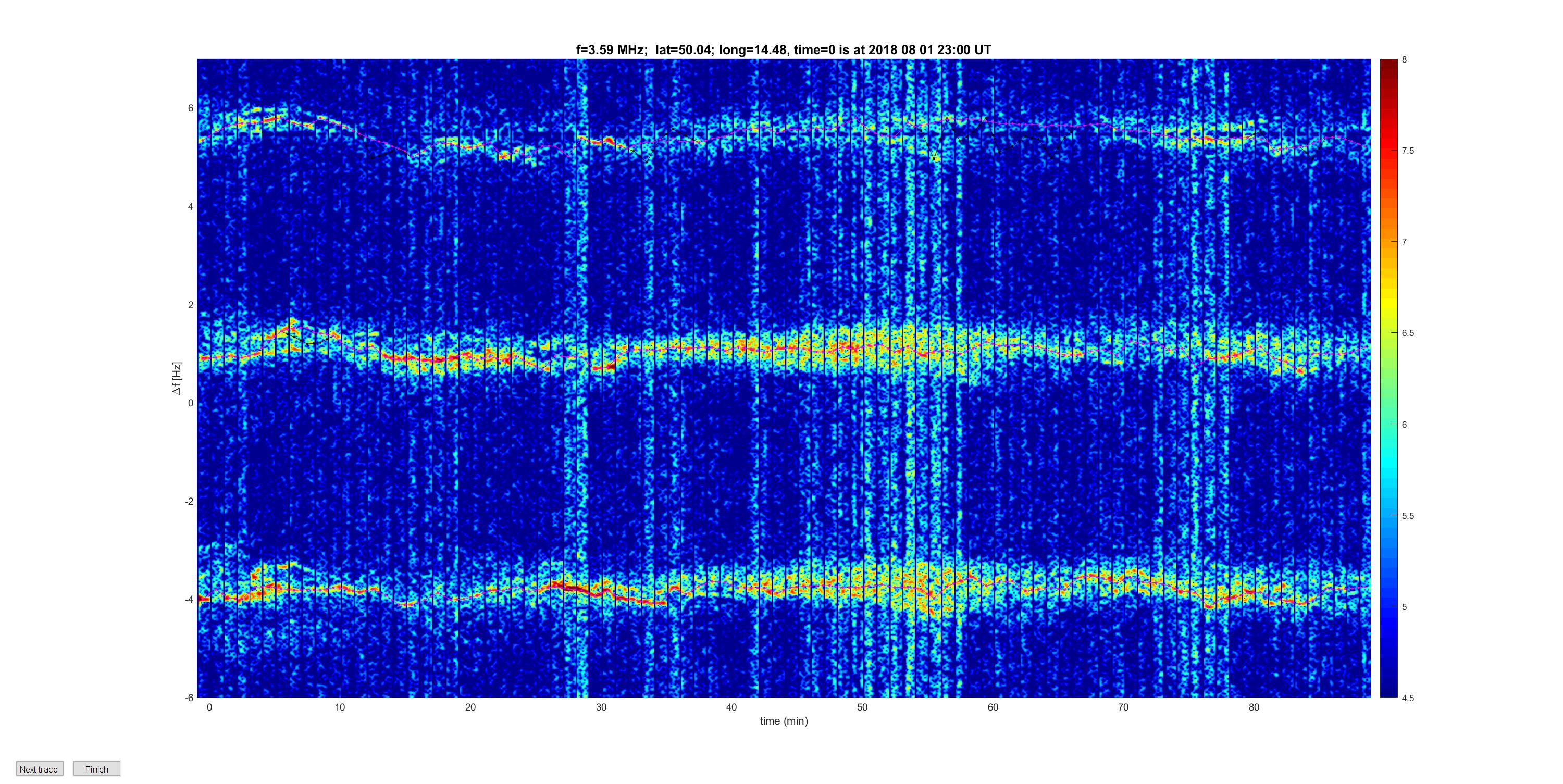The image size is (1563, 784).
Task: Click the colorbar at the yellow-green 6.5 level
Action: (1388, 332)
